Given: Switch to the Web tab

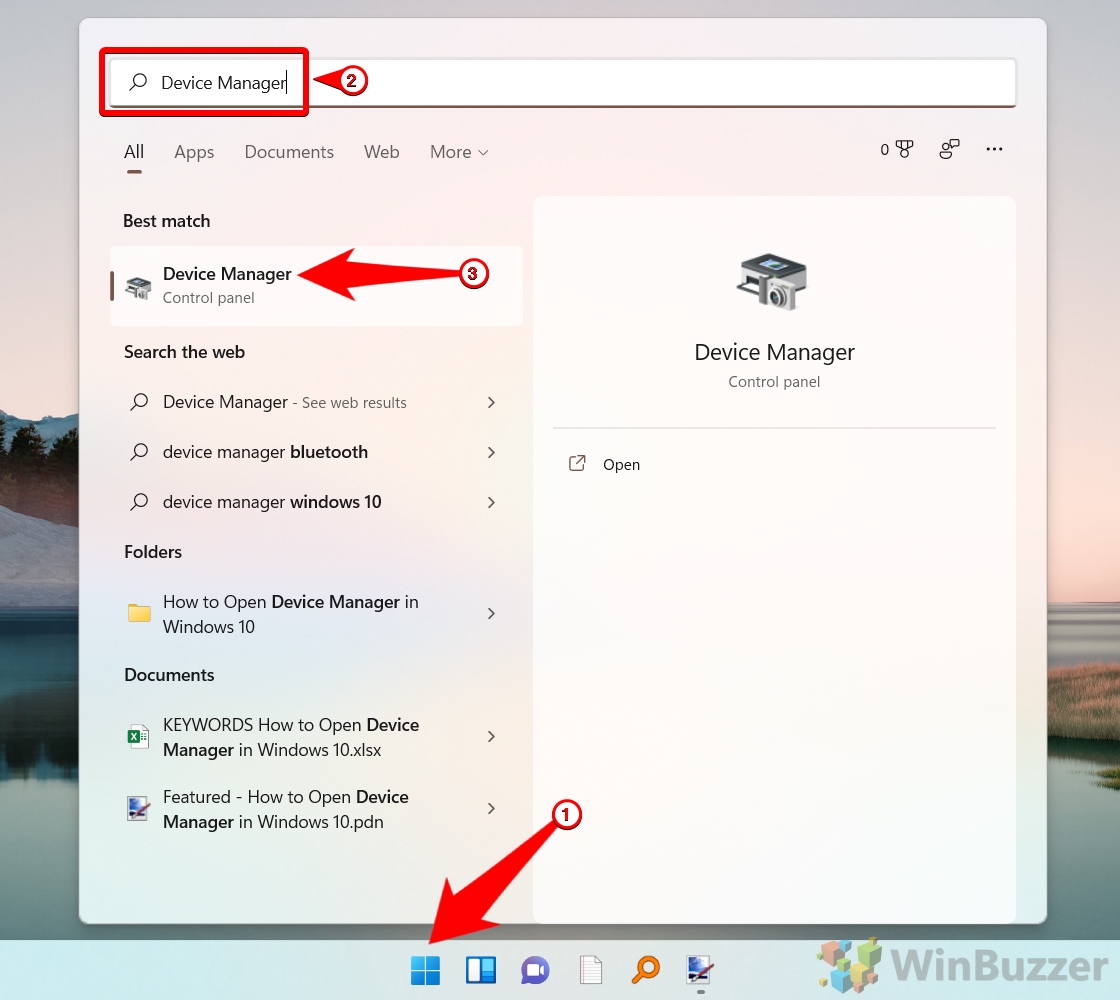Looking at the screenshot, I should [381, 152].
